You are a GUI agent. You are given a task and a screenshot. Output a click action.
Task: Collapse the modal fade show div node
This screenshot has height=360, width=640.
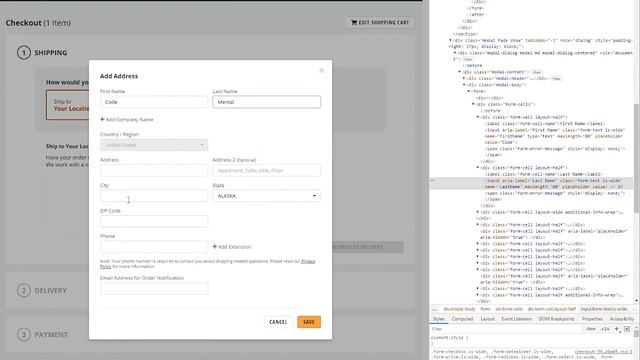pos(450,40)
